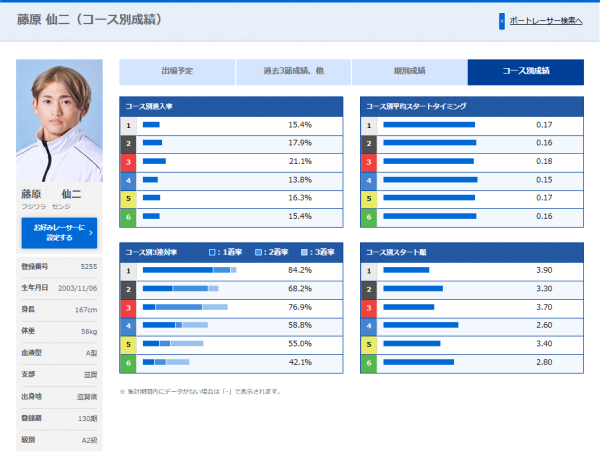Click the 130期 registration term value
This screenshot has height=452, width=600.
pyautogui.click(x=88, y=419)
